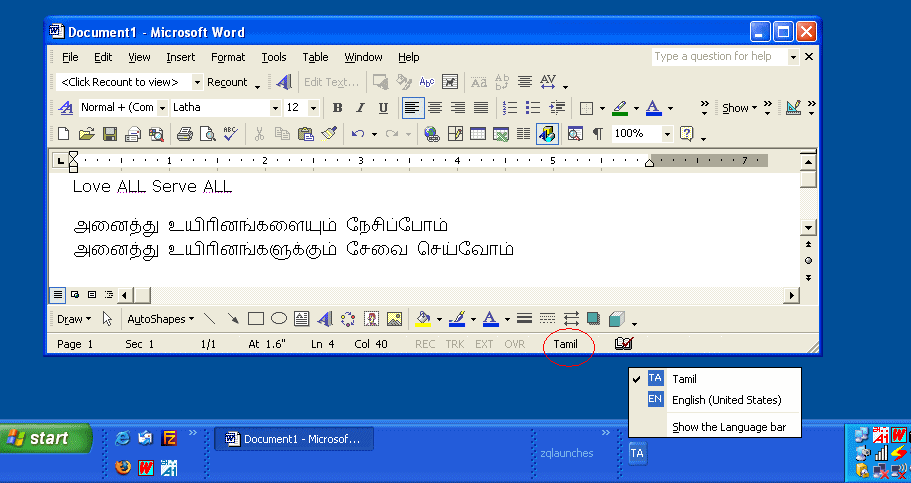Toggle Show/Hide paragraph marks
Viewport: 911px width, 483px height.
[597, 134]
